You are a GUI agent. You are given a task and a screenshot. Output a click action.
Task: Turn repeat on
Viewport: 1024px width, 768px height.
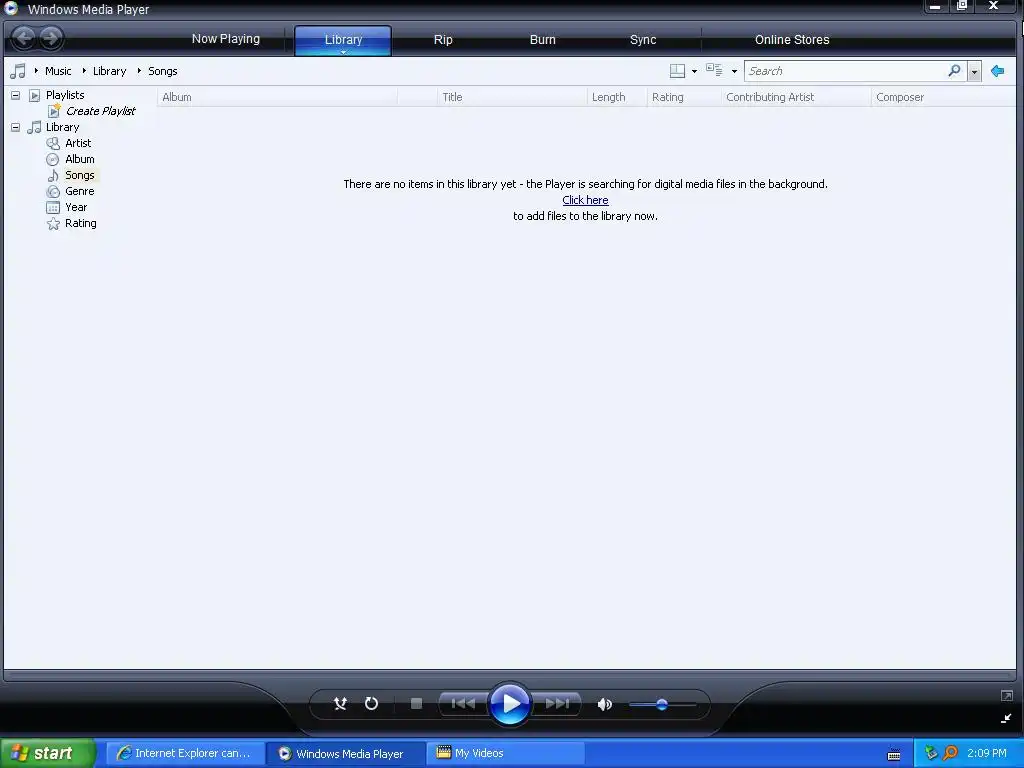pyautogui.click(x=371, y=703)
